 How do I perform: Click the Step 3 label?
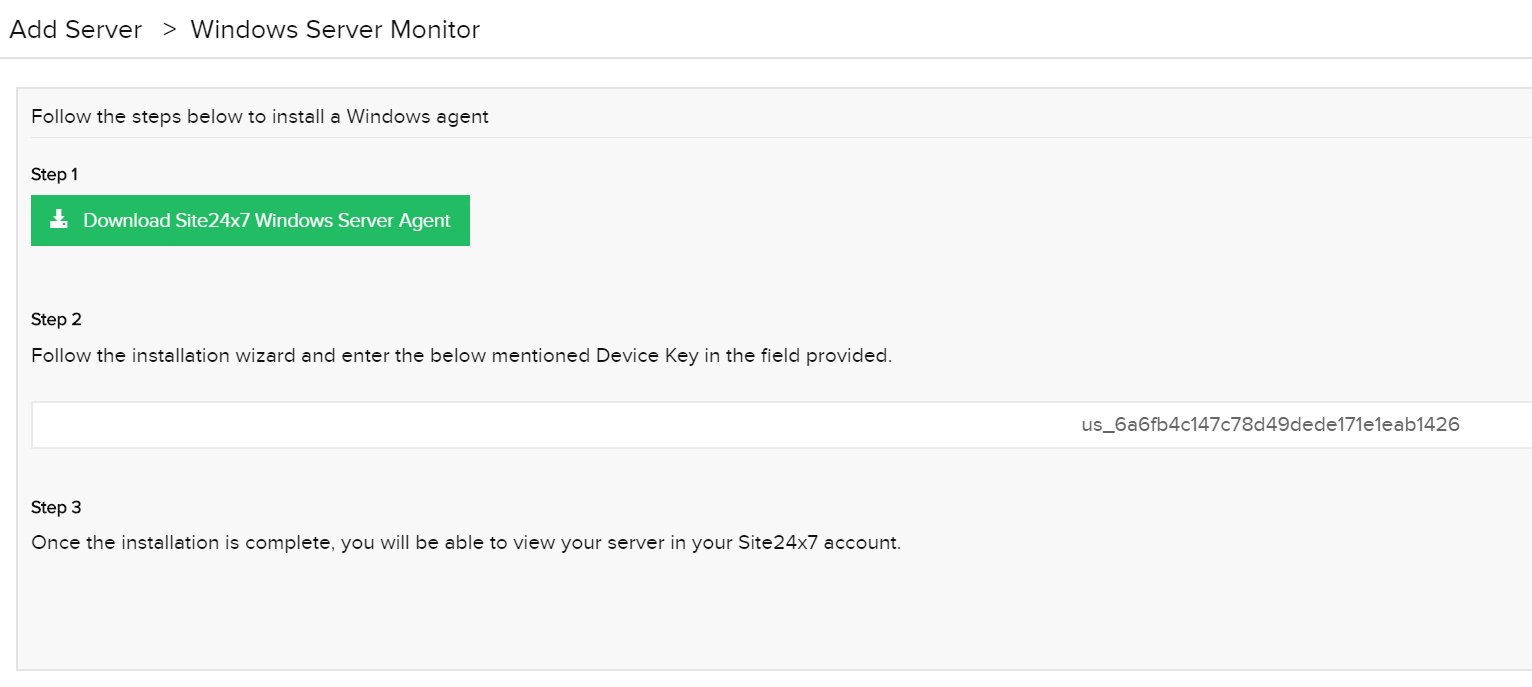click(x=56, y=508)
